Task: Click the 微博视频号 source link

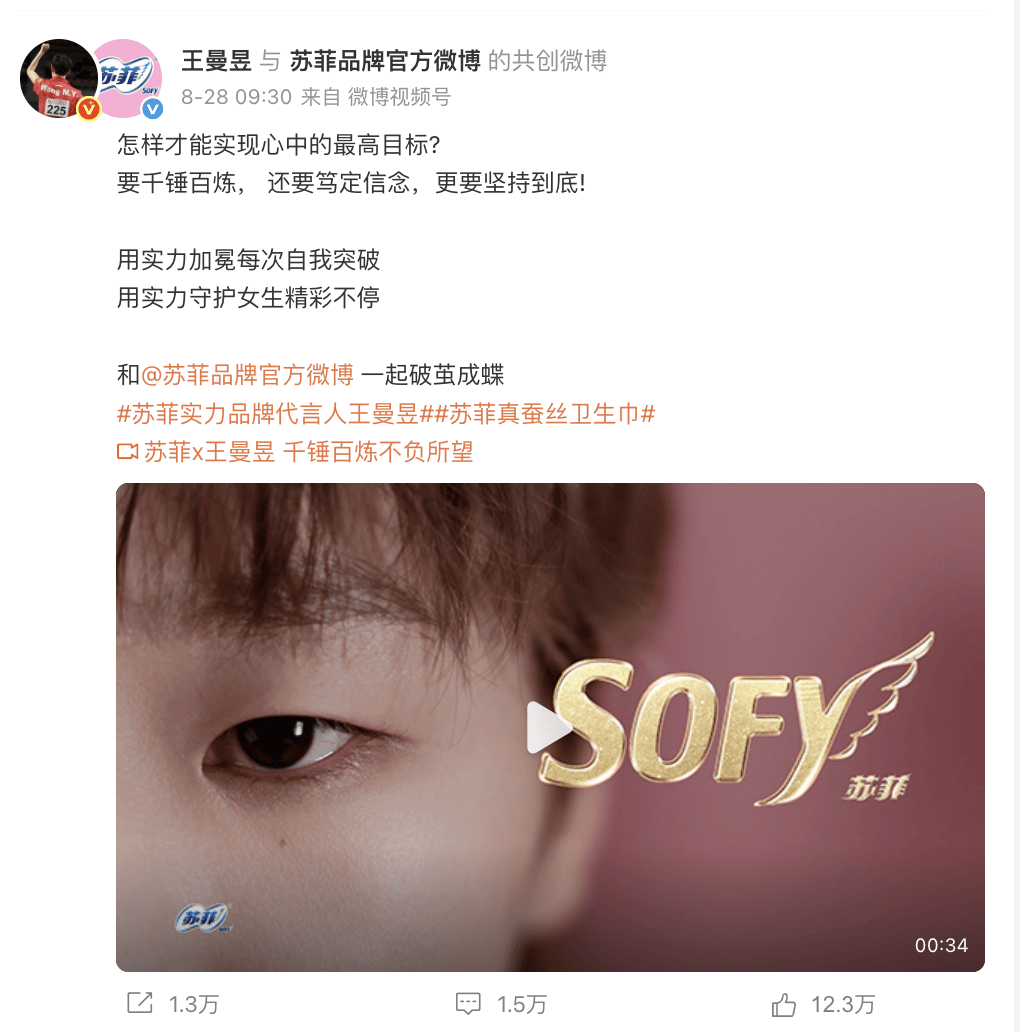Action: point(399,97)
